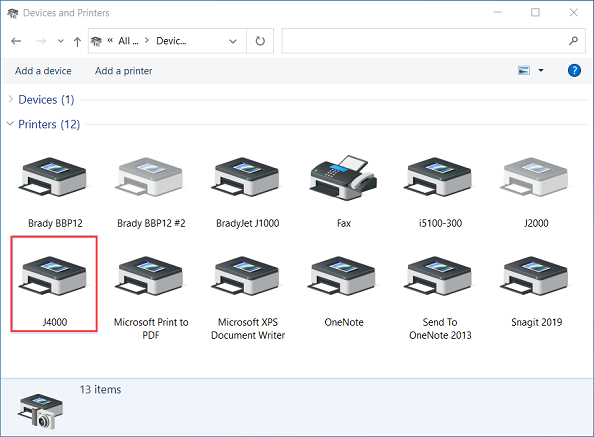Viewport: 594px width, 437px height.
Task: Close the Devices and Printers window
Action: point(574,12)
